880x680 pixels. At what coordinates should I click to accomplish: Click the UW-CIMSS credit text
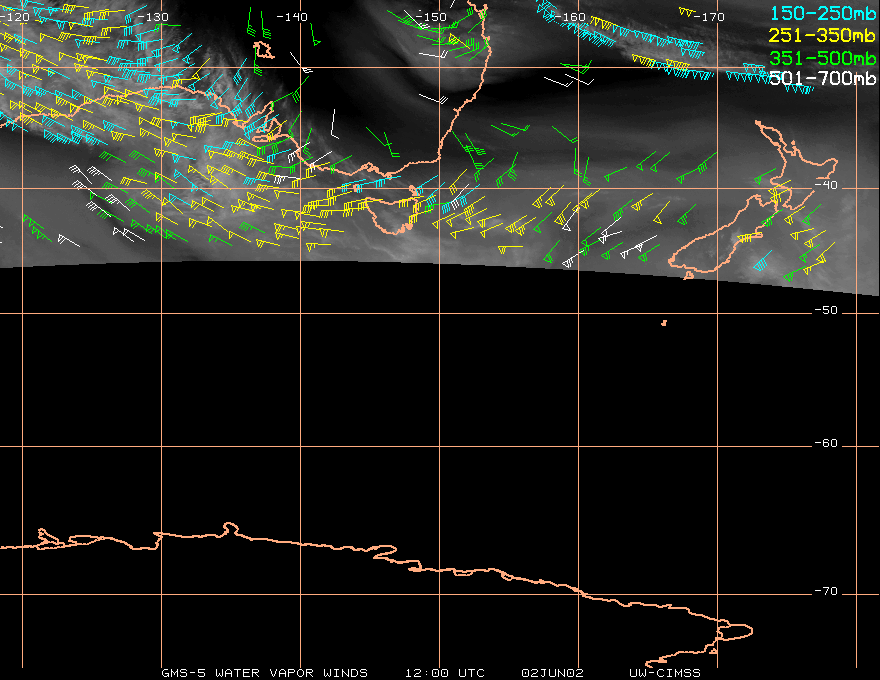click(x=665, y=673)
